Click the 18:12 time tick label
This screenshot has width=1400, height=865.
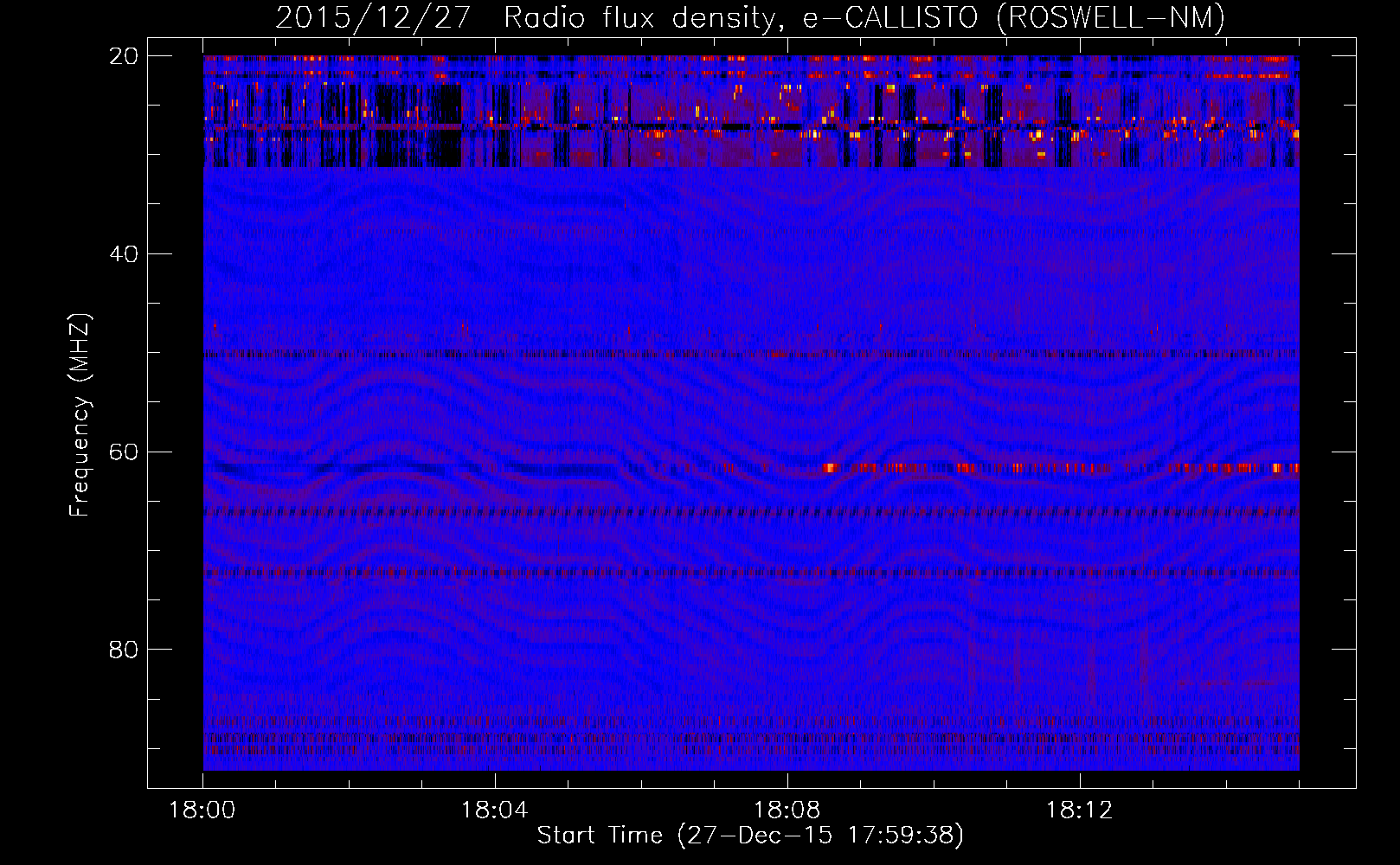click(1079, 811)
